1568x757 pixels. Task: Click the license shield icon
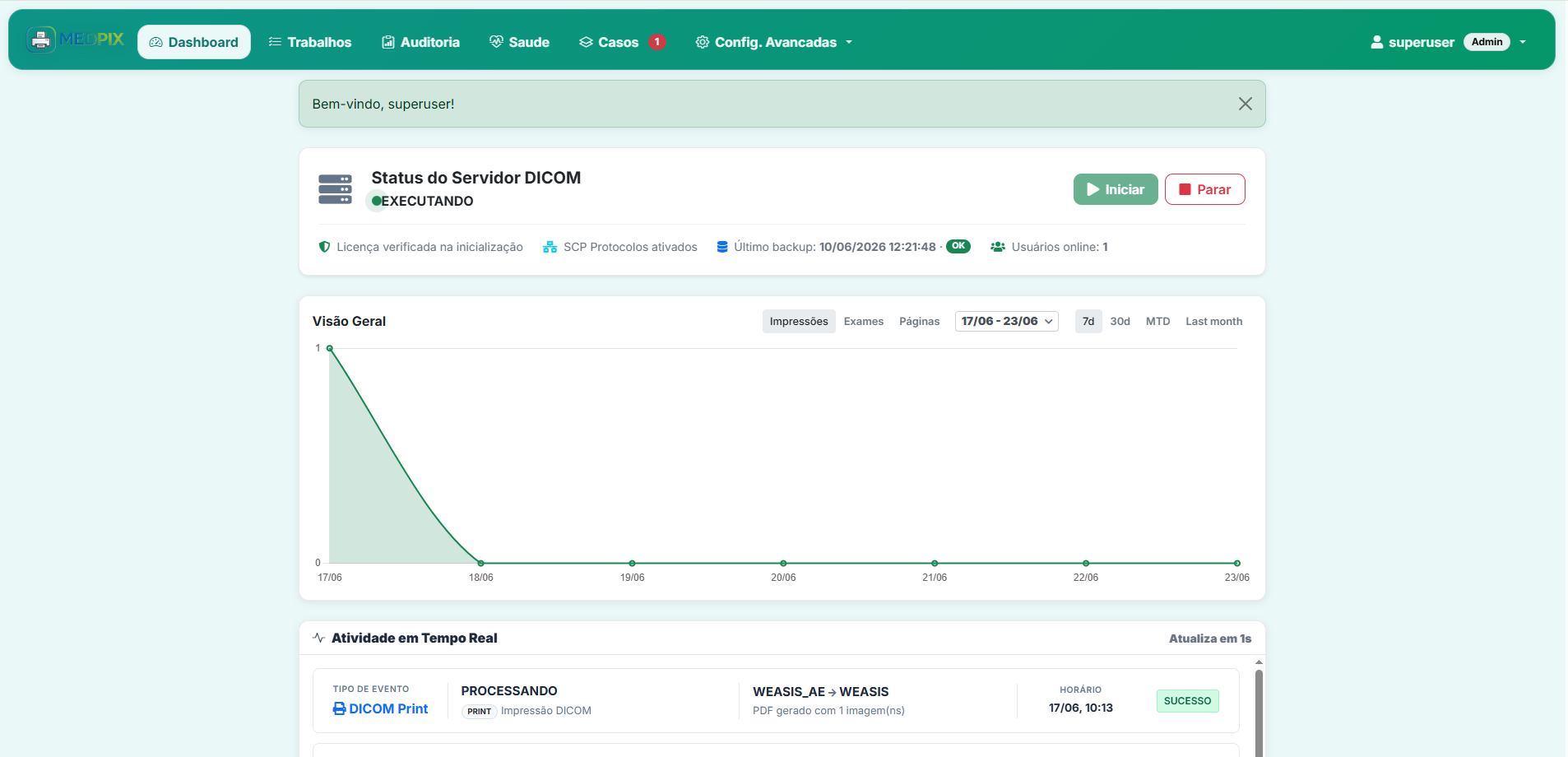(x=324, y=247)
